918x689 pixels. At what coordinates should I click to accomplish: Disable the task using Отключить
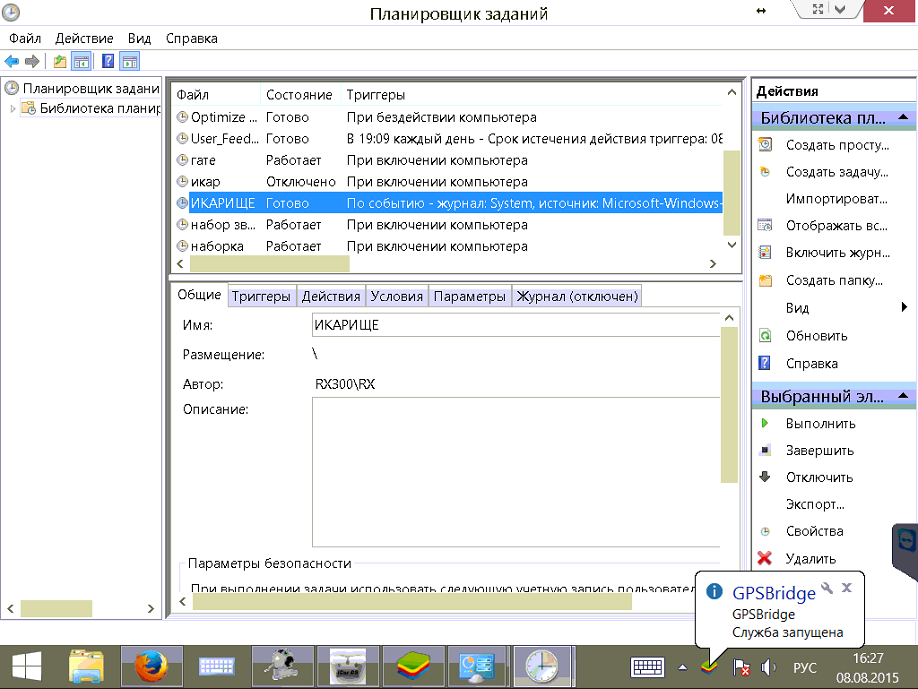819,477
